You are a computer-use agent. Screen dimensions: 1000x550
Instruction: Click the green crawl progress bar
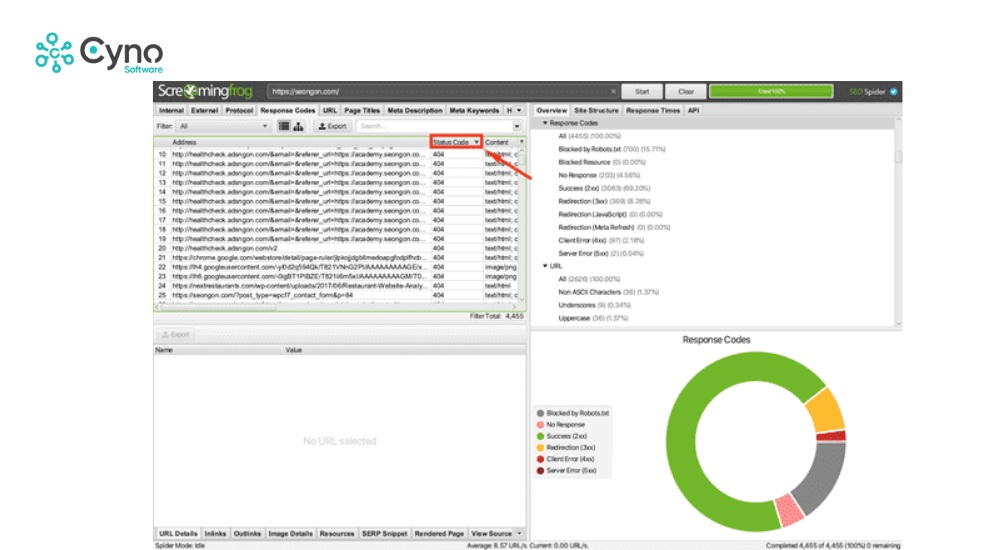pyautogui.click(x=770, y=91)
